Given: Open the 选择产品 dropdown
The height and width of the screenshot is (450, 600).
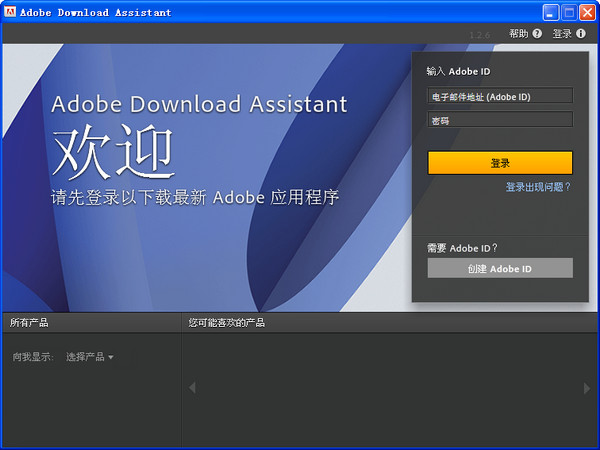Looking at the screenshot, I should pyautogui.click(x=85, y=357).
